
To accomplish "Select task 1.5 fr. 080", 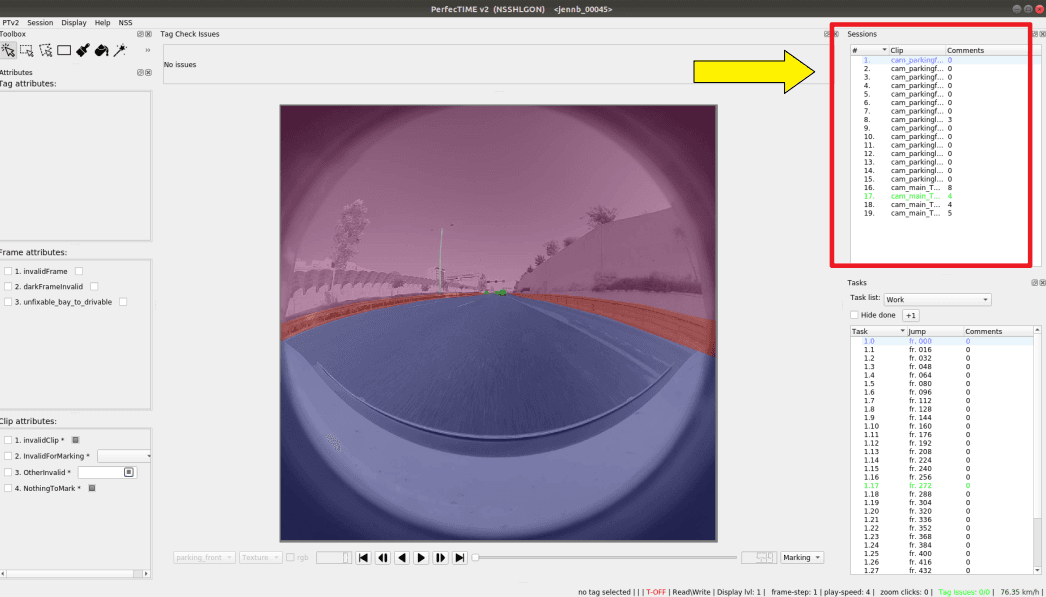I will [942, 384].
